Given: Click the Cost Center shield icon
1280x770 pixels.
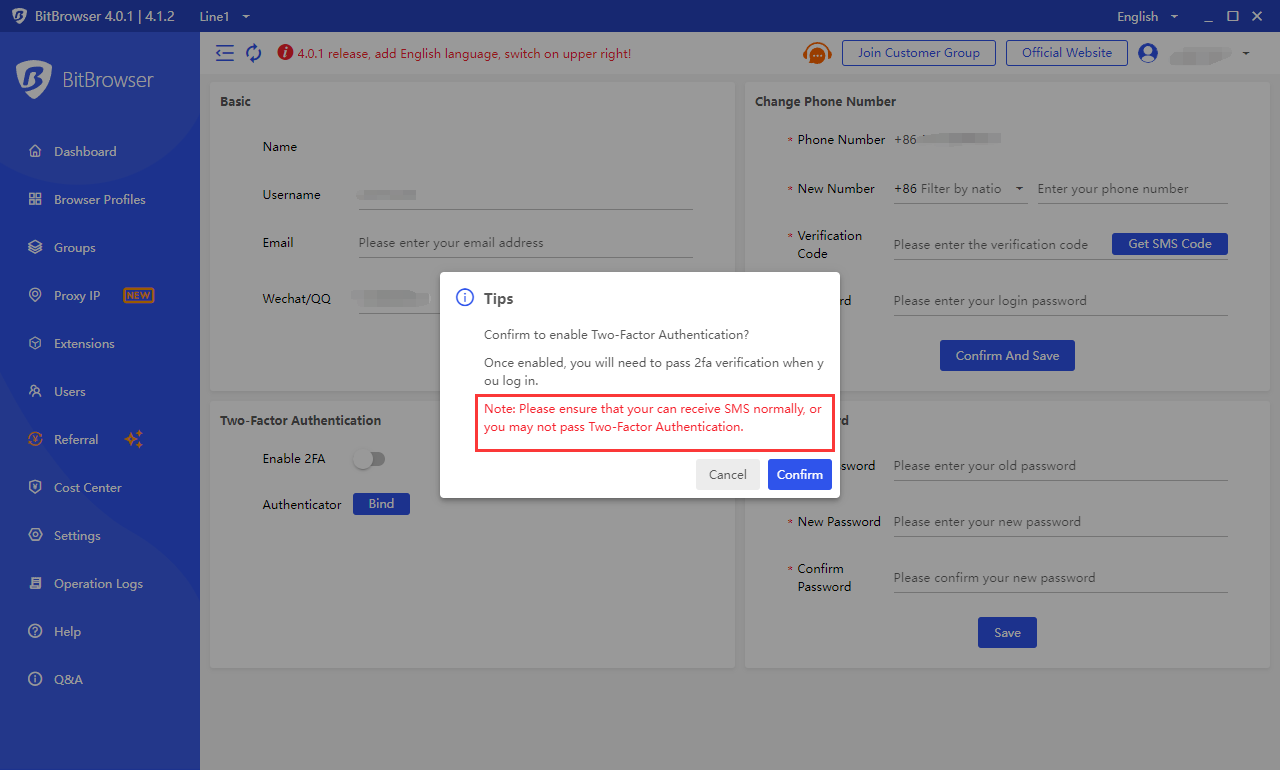Looking at the screenshot, I should [x=35, y=488].
